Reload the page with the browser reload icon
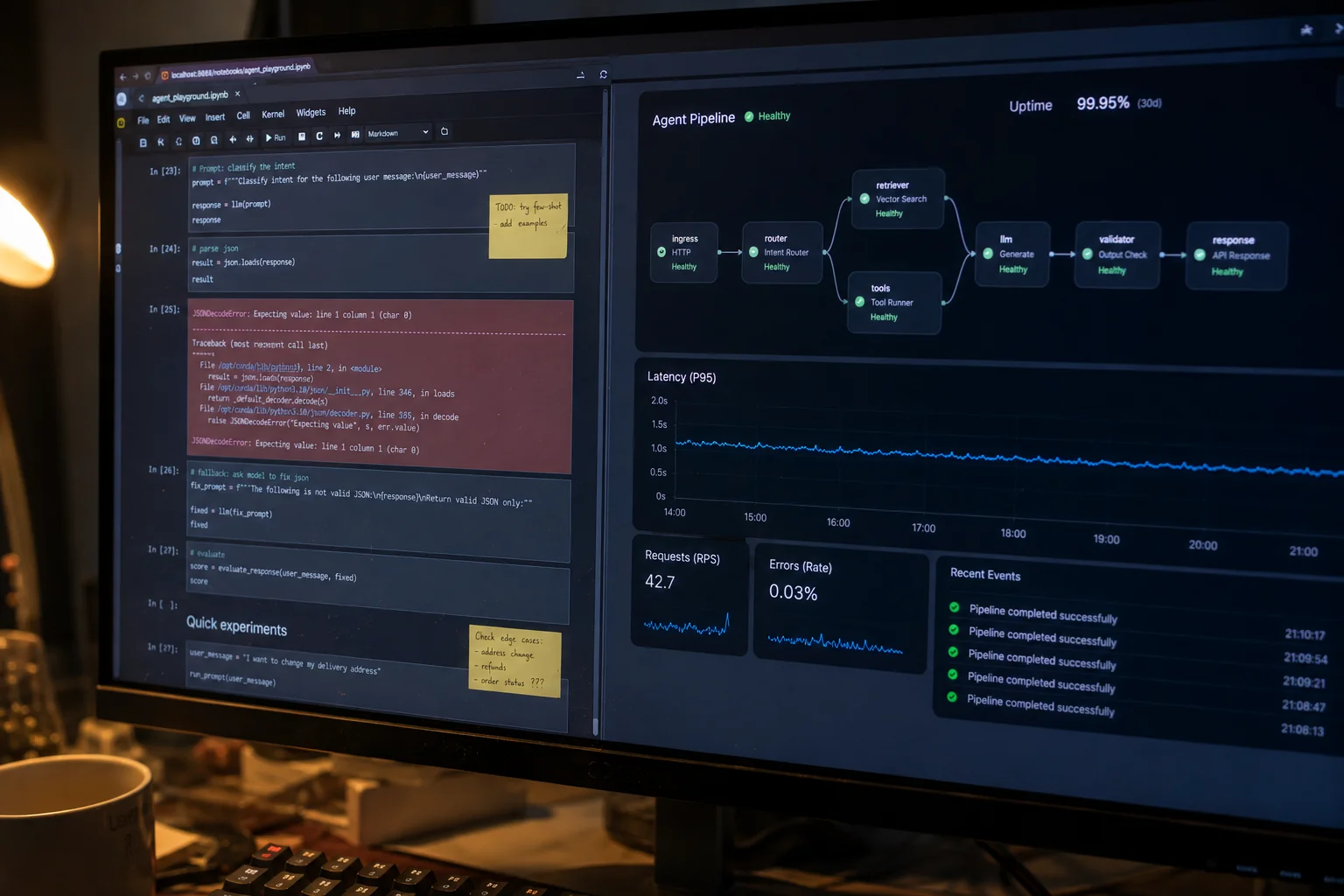The image size is (1344, 896). point(148,75)
